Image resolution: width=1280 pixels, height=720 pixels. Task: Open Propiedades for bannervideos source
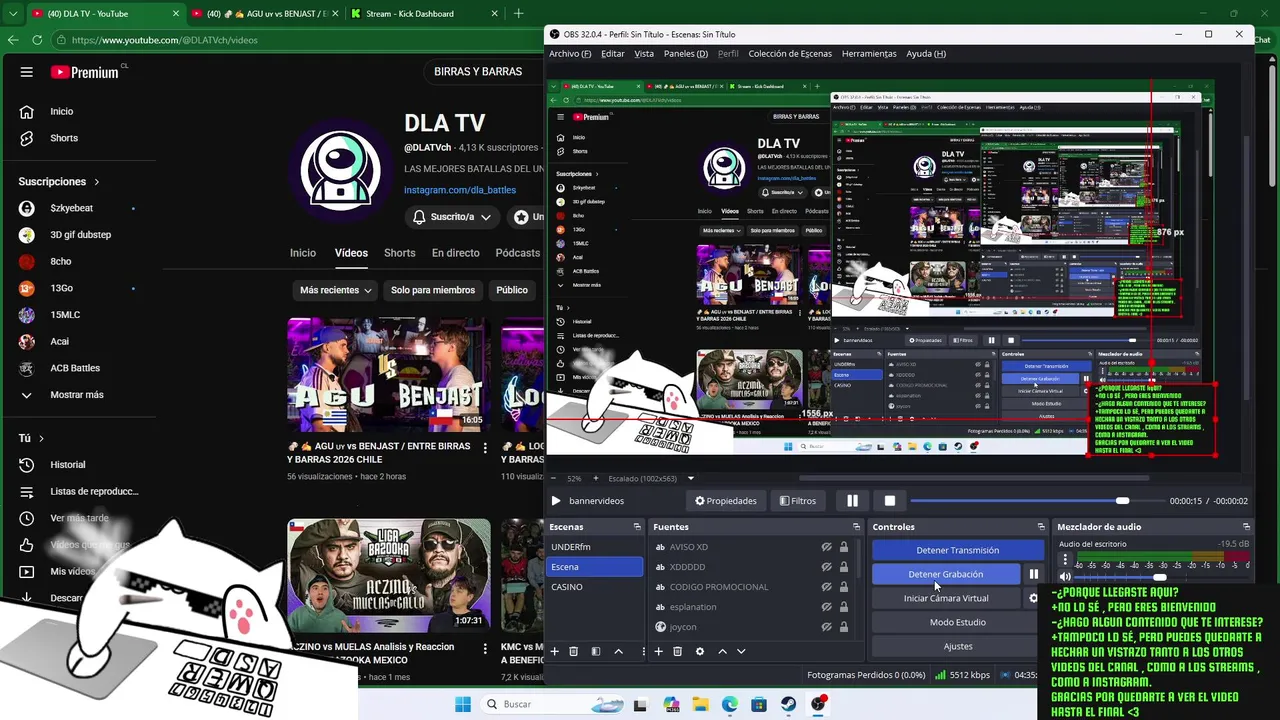tap(726, 501)
